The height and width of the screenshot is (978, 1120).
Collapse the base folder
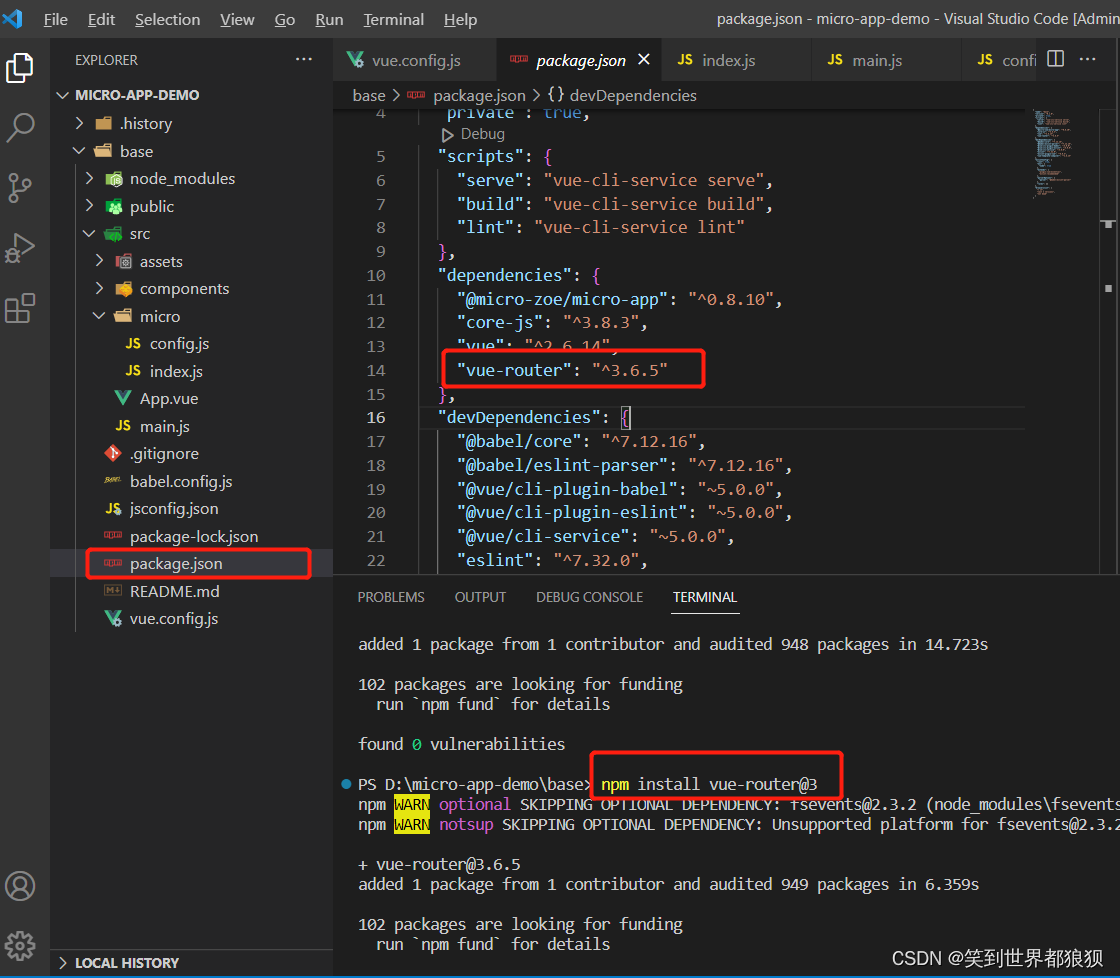point(193,151)
